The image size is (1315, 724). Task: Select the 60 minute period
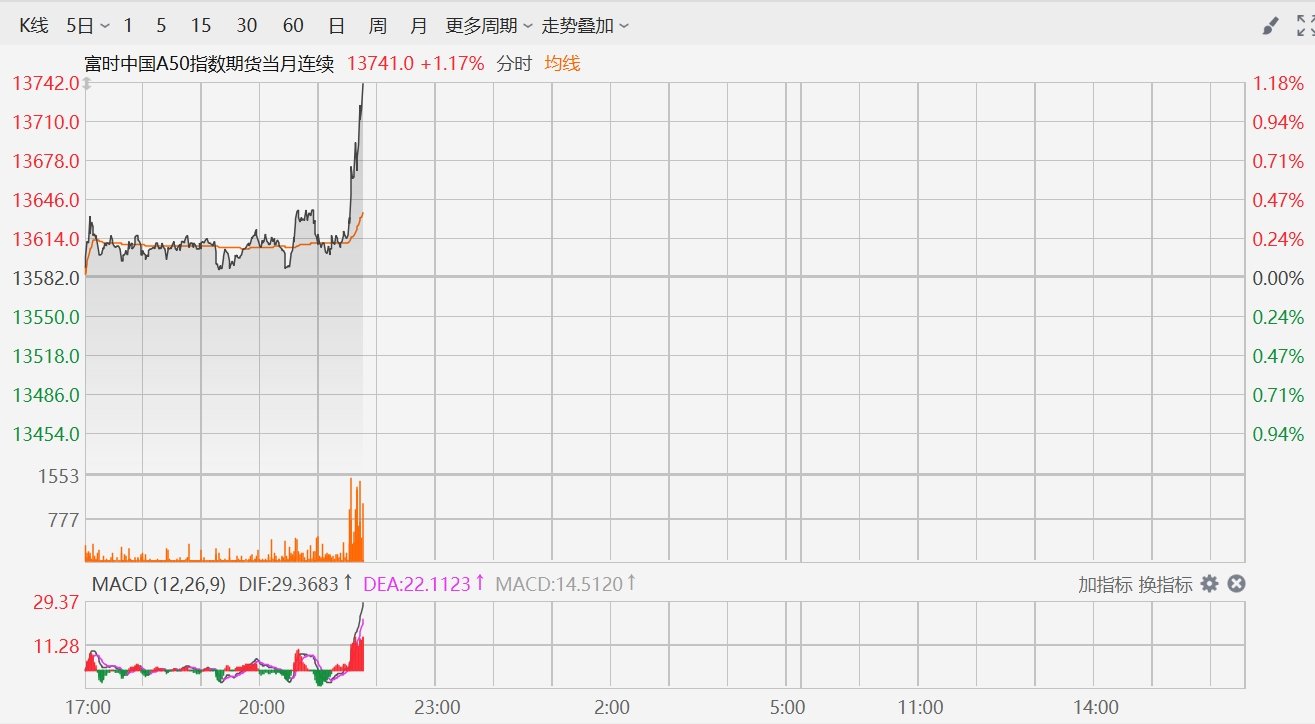pyautogui.click(x=293, y=26)
